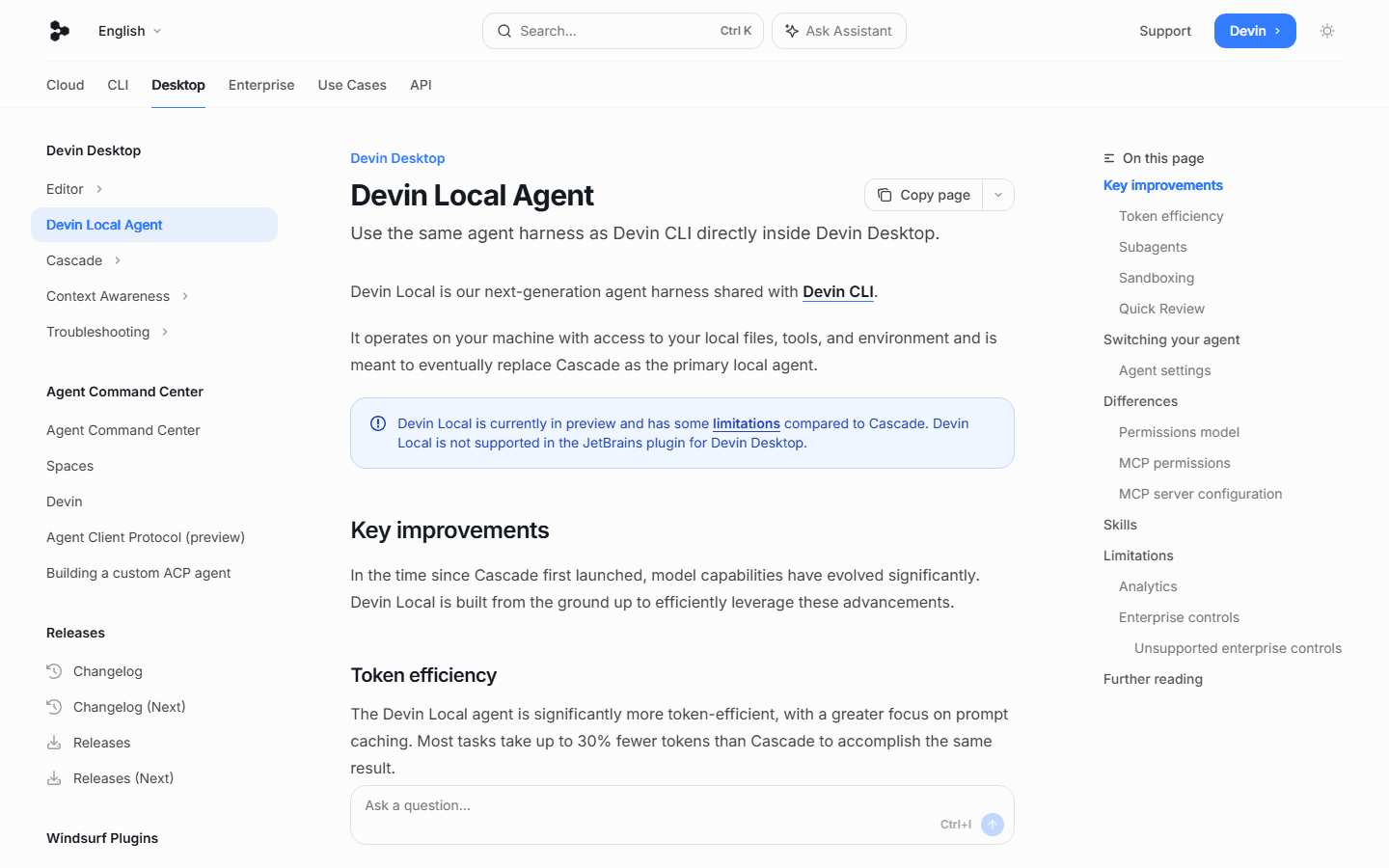Switch to the Cloud tab
This screenshot has width=1389, height=868.
click(66, 85)
